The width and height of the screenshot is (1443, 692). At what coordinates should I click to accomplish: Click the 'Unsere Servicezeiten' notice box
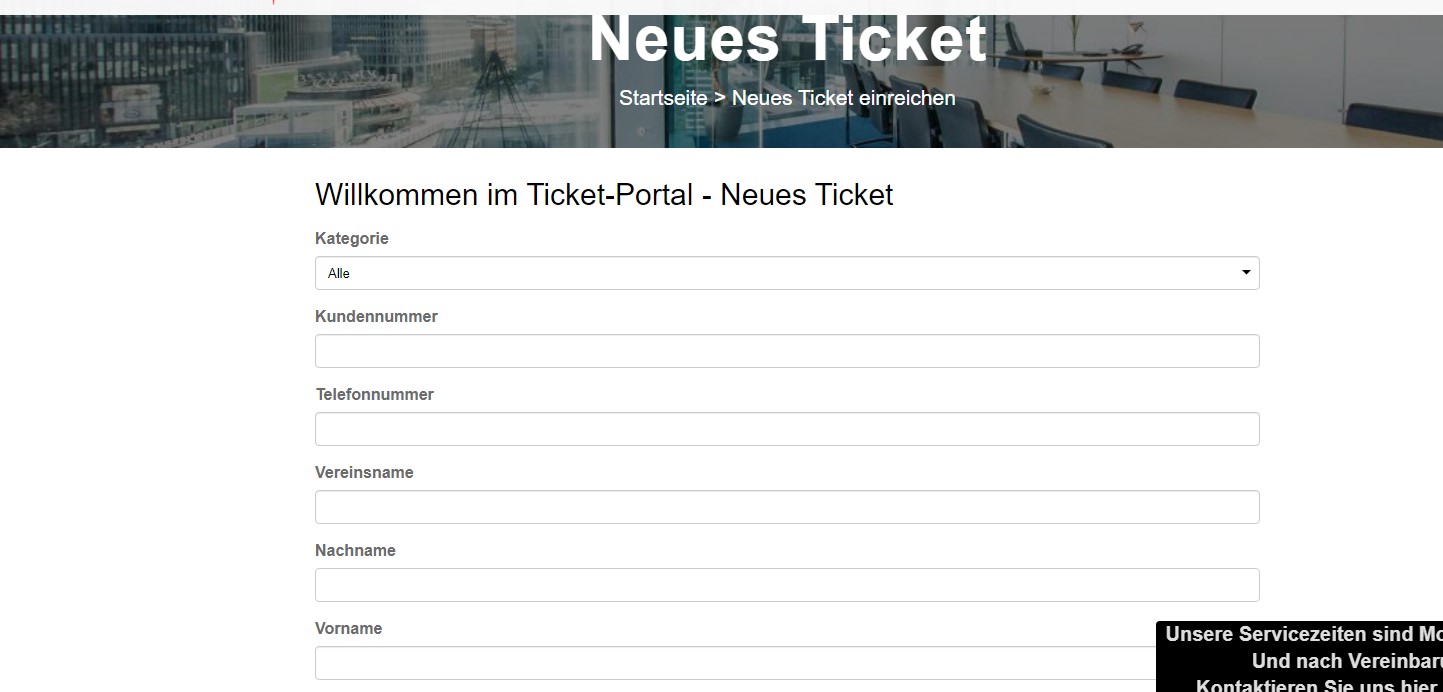click(x=1300, y=657)
